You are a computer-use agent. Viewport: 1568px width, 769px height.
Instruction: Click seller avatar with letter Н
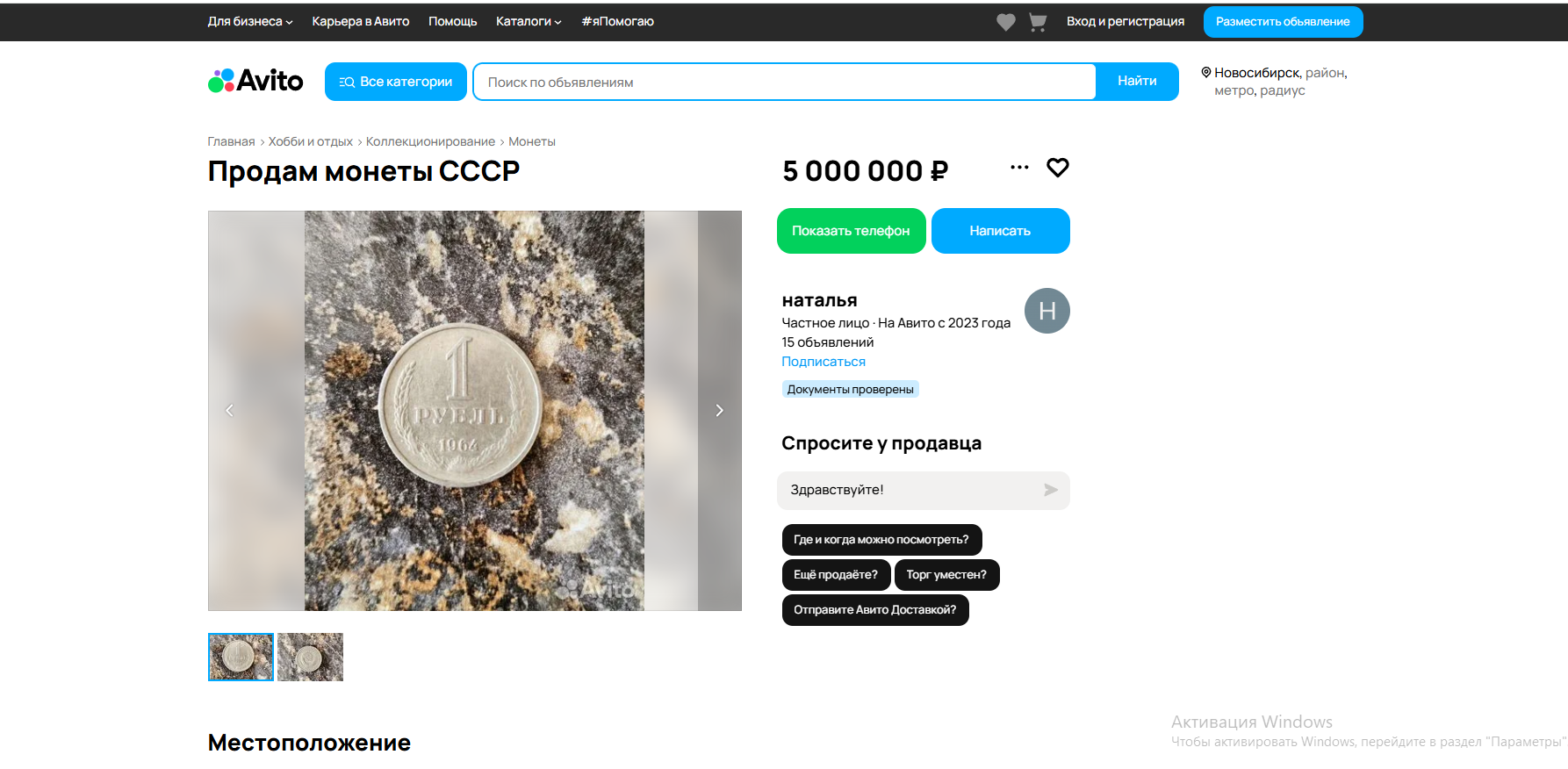1047,311
